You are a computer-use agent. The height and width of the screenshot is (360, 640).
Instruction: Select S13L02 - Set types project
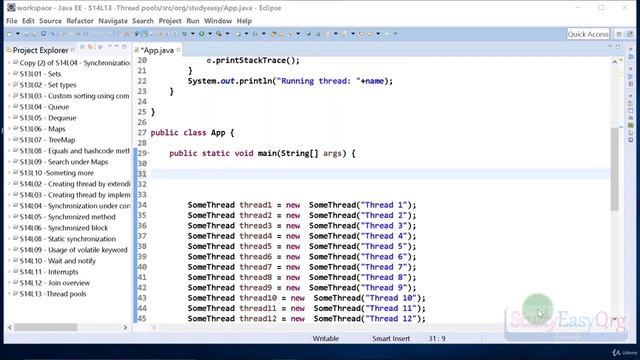point(48,85)
